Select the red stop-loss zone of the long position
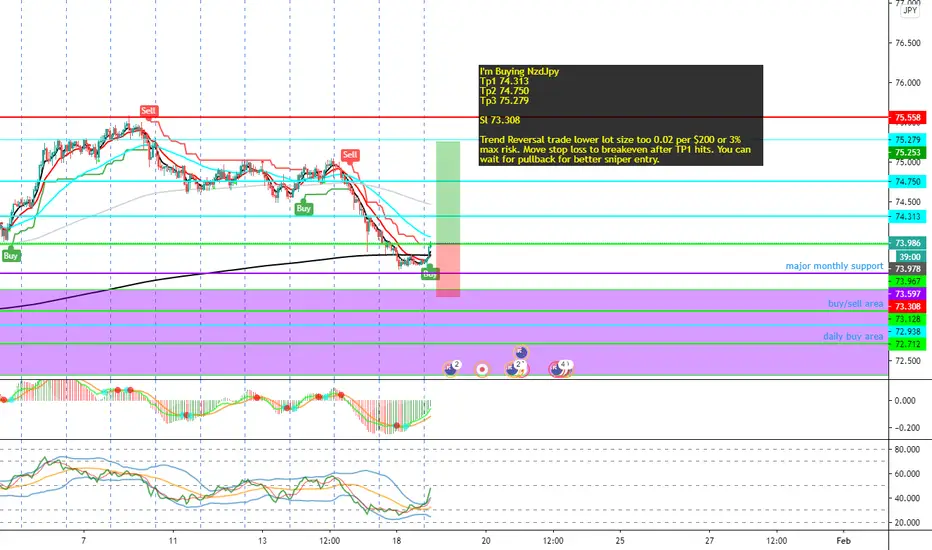This screenshot has width=932, height=550. pos(448,270)
